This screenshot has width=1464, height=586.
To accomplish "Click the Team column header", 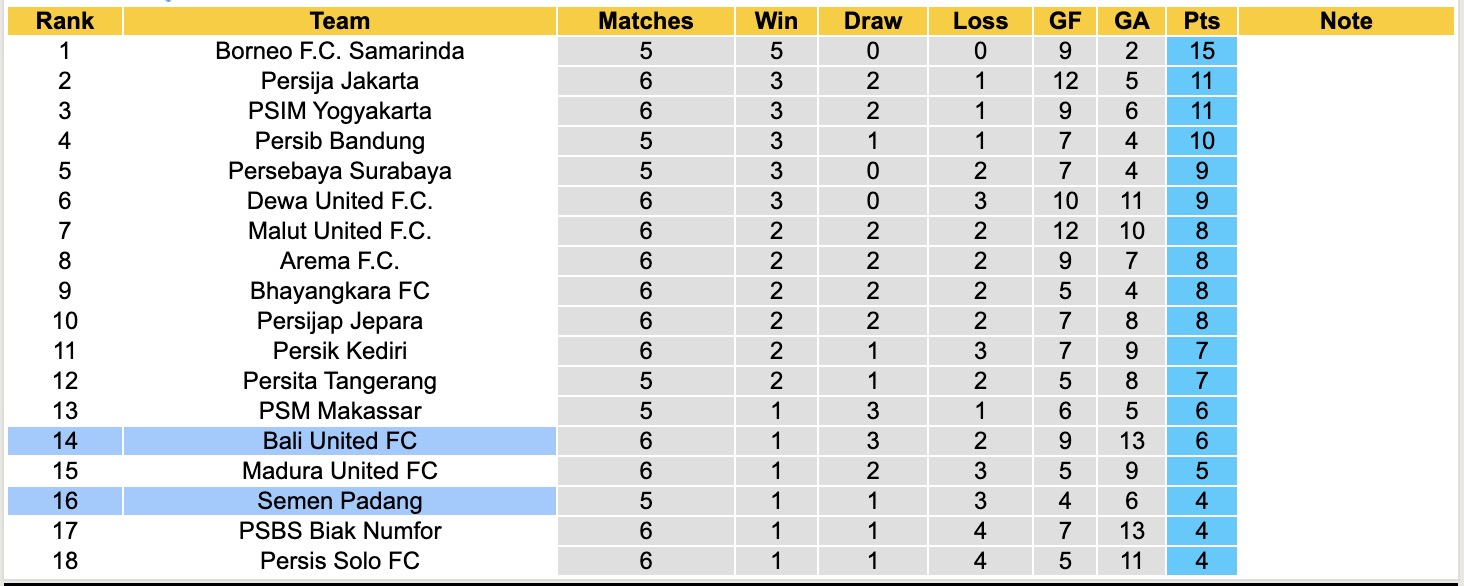I will (340, 21).
